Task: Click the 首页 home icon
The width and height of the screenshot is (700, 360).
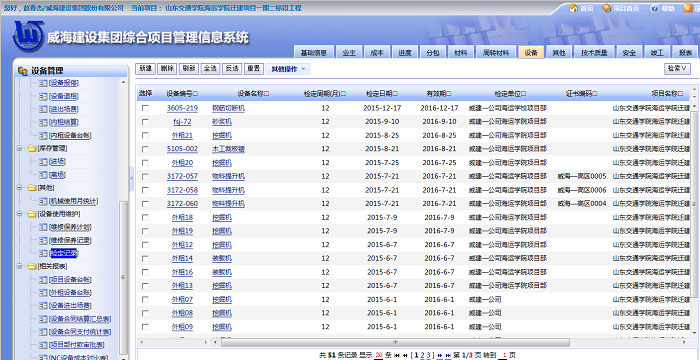Action: pos(574,8)
